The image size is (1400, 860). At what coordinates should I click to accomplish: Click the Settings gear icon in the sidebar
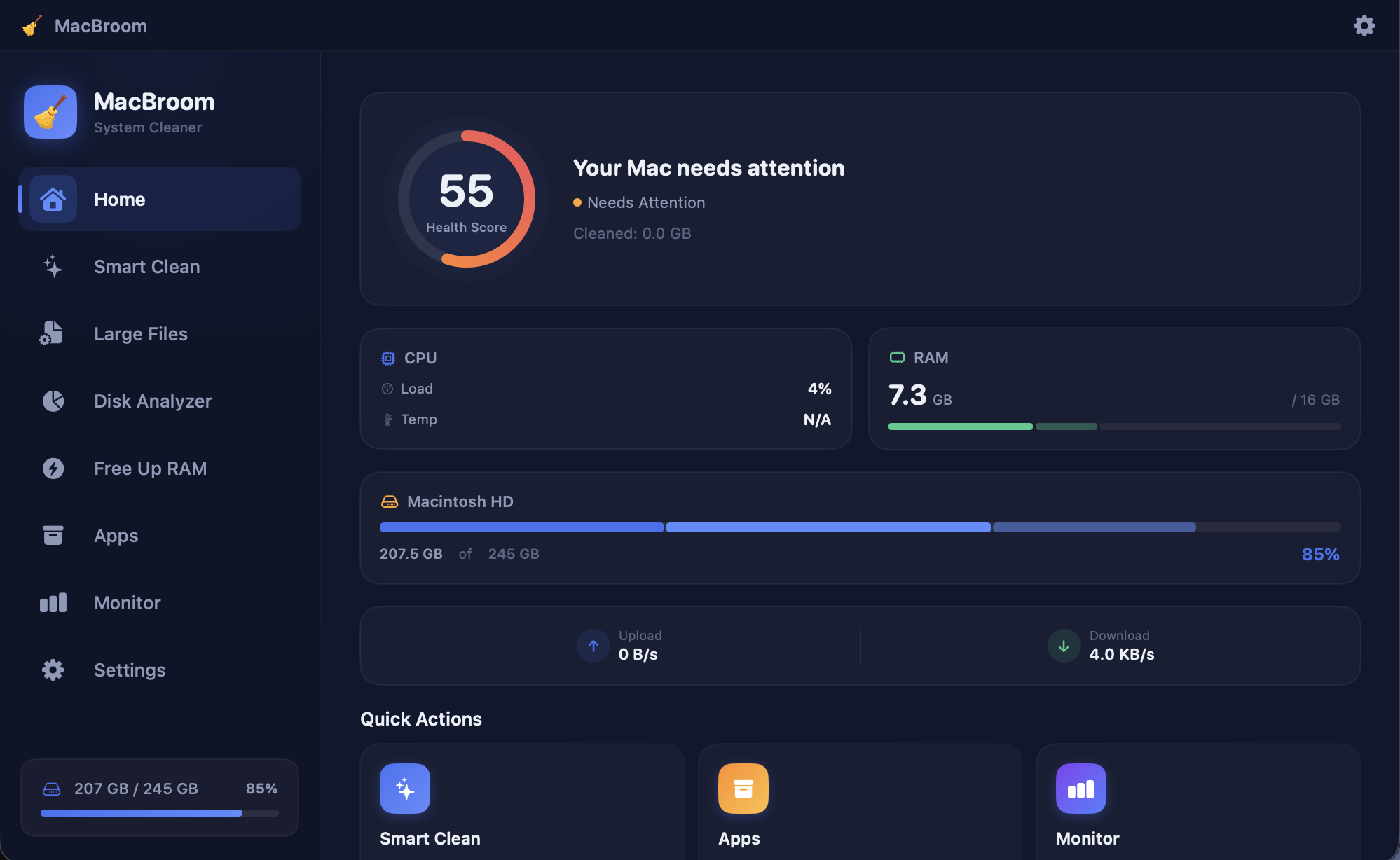click(53, 670)
